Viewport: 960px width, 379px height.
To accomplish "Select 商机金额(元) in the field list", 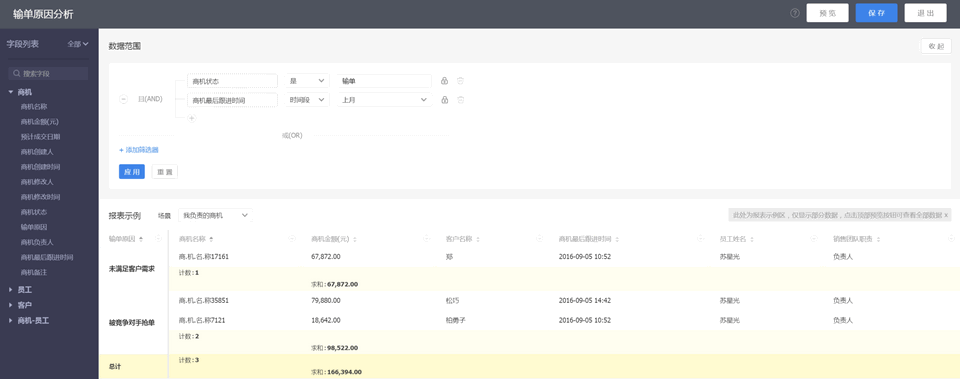I will (39, 122).
